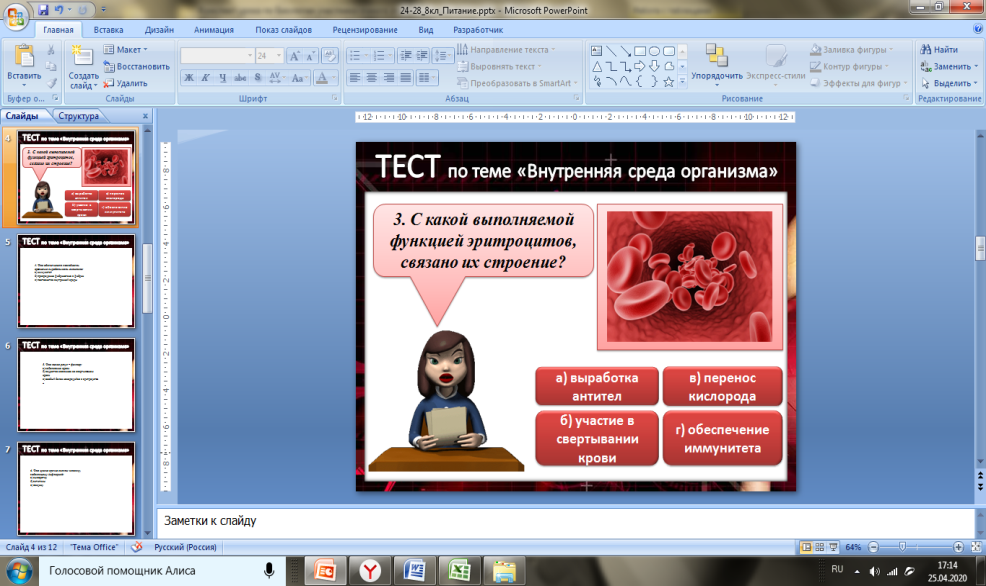986x586 pixels.
Task: Start slideshow view from the status bar
Action: click(x=830, y=547)
